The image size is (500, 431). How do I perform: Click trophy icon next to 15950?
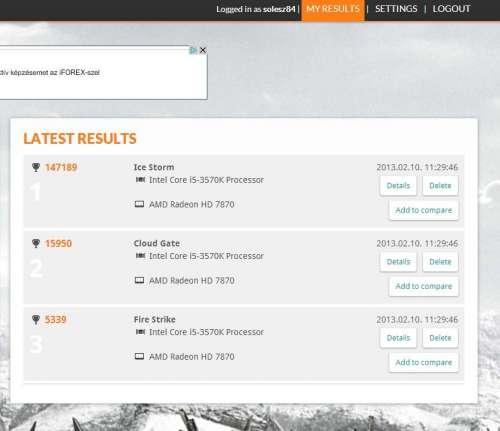coord(36,243)
